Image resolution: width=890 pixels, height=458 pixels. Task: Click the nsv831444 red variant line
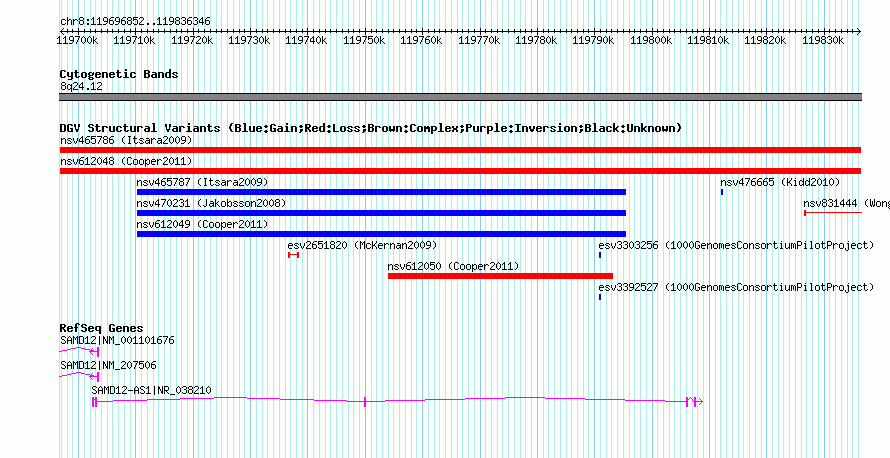pyautogui.click(x=833, y=213)
